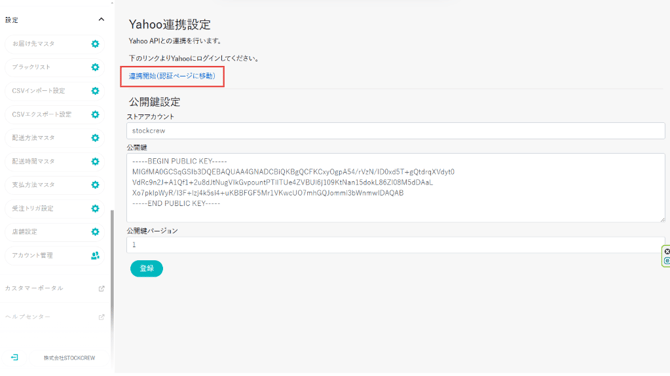Collapse the 設定 section chevron

pyautogui.click(x=101, y=19)
